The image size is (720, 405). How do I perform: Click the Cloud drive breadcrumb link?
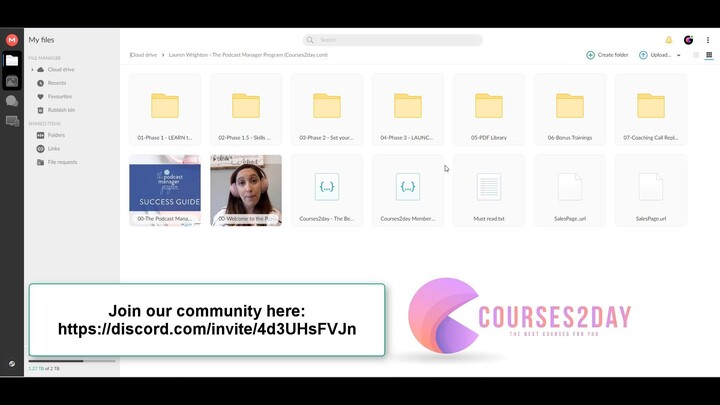pyautogui.click(x=144, y=55)
